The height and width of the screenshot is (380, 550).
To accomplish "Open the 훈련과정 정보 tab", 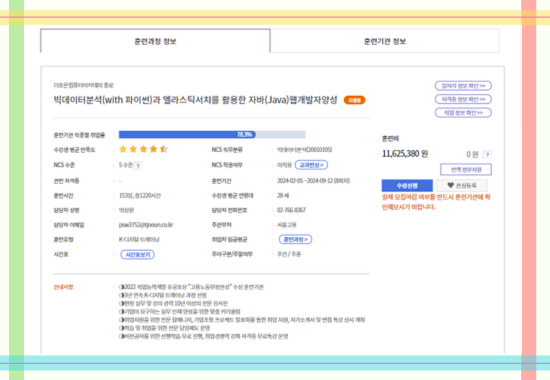I will click(155, 41).
